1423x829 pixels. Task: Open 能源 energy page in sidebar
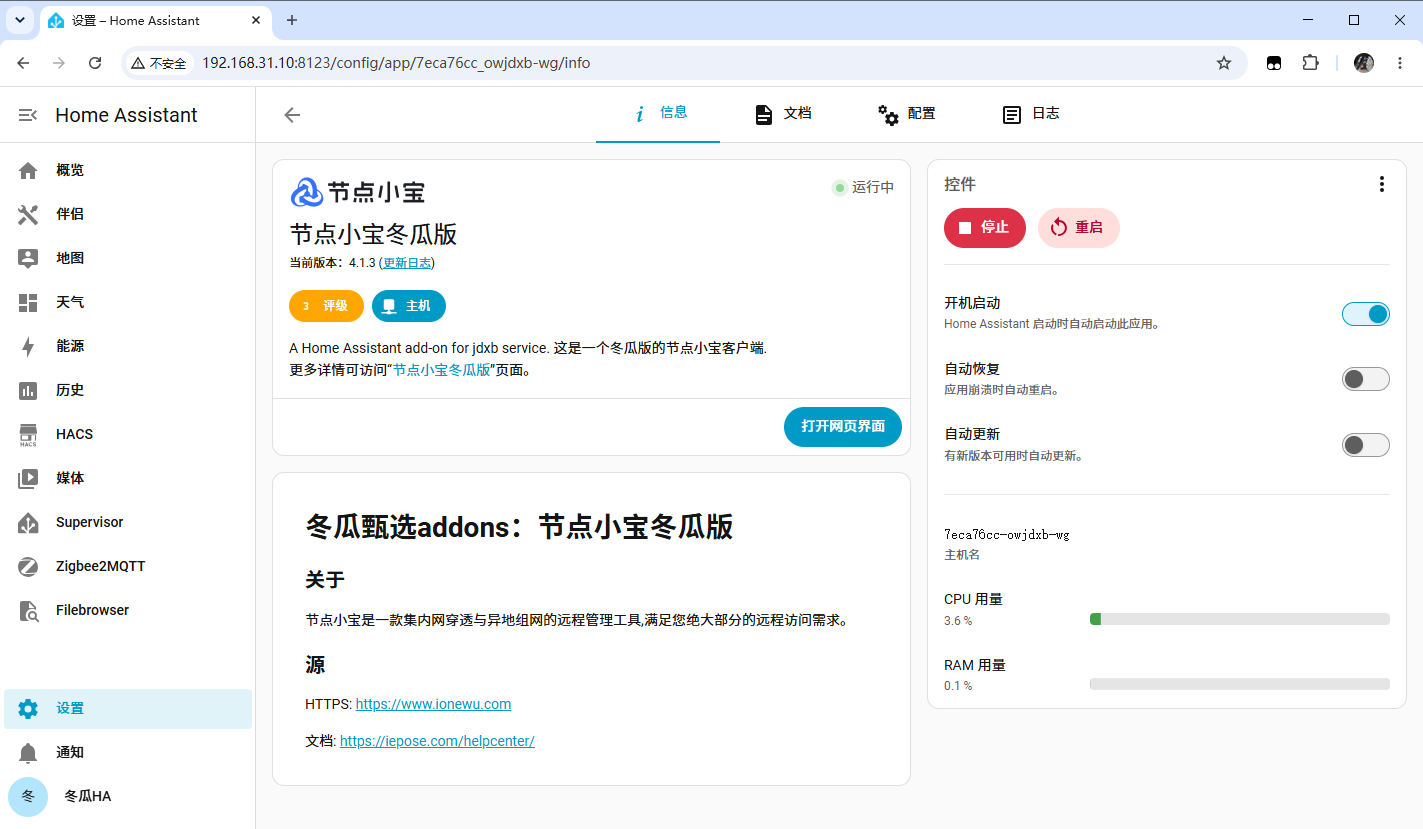(128, 346)
